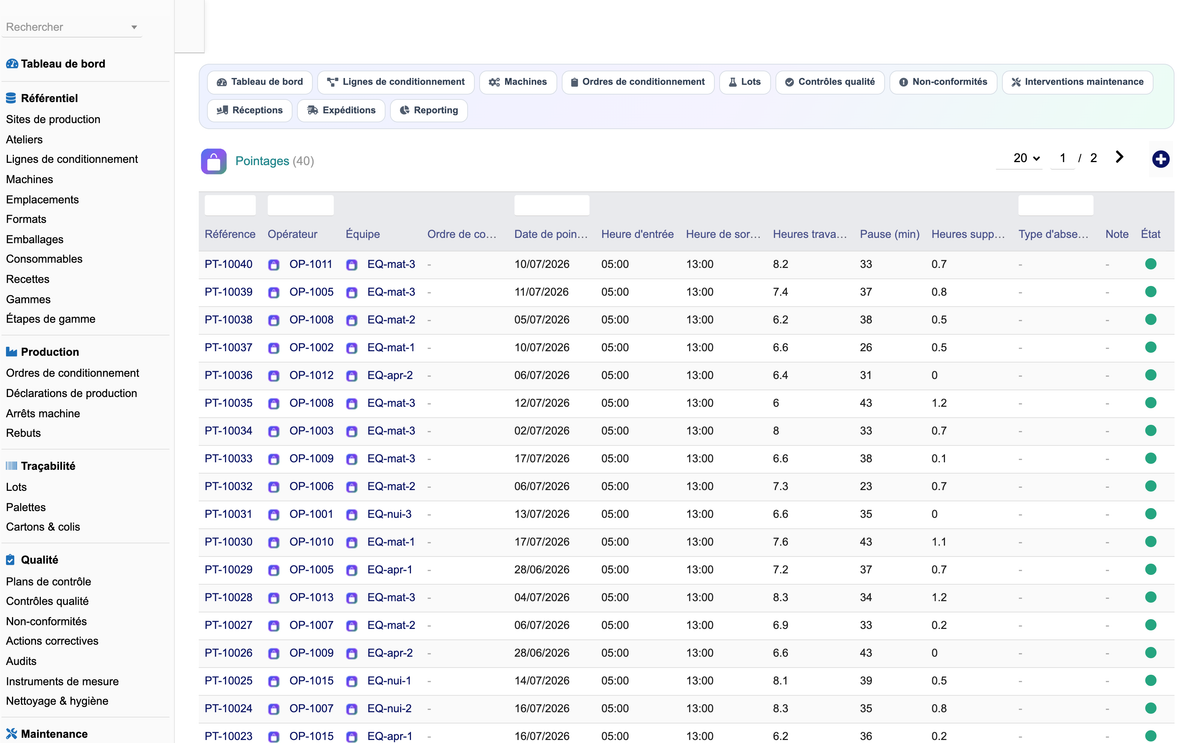Click team icon next to EQ-mat-3 in PT-10039
Viewport: 1200px width, 743px height.
point(352,293)
